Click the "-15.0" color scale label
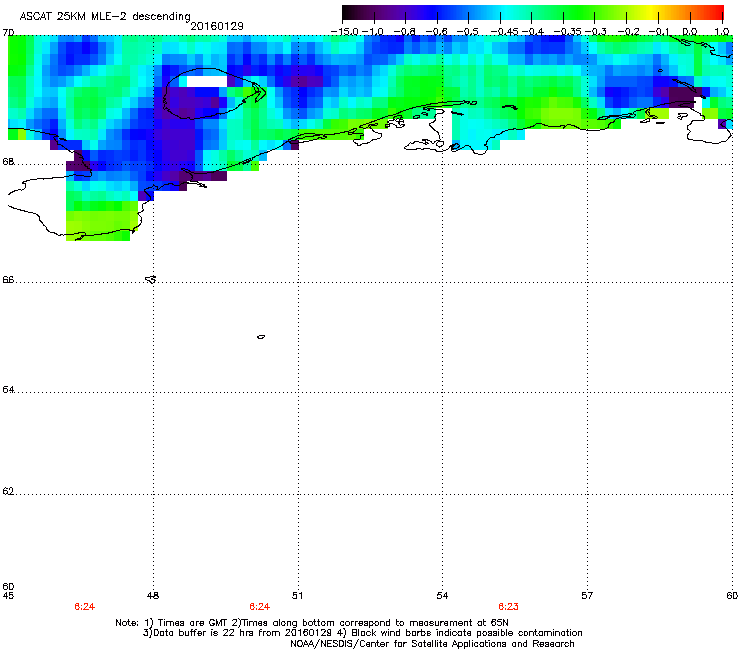The width and height of the screenshot is (740, 650). [x=344, y=32]
